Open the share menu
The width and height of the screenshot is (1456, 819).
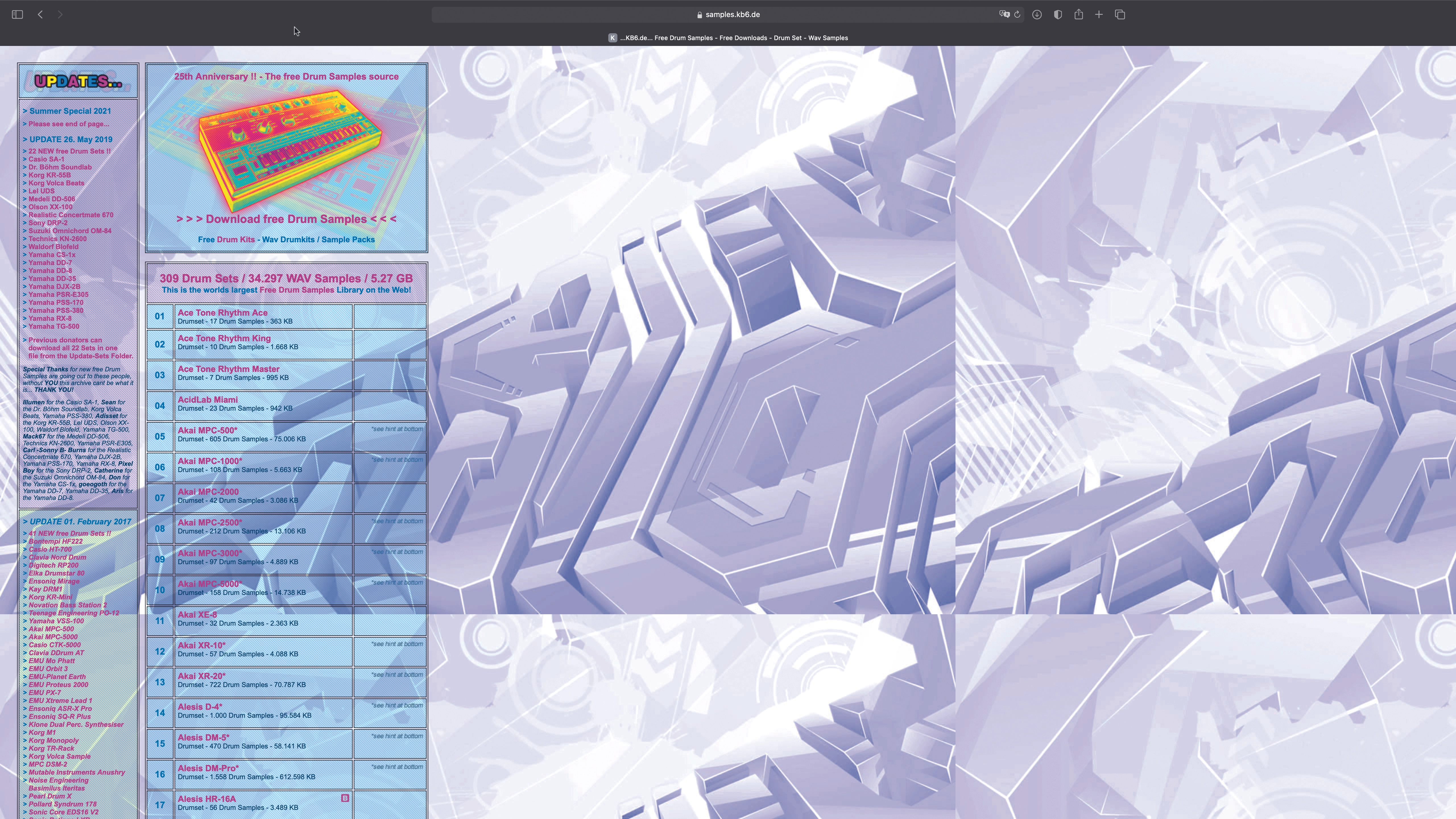pos(1078,15)
